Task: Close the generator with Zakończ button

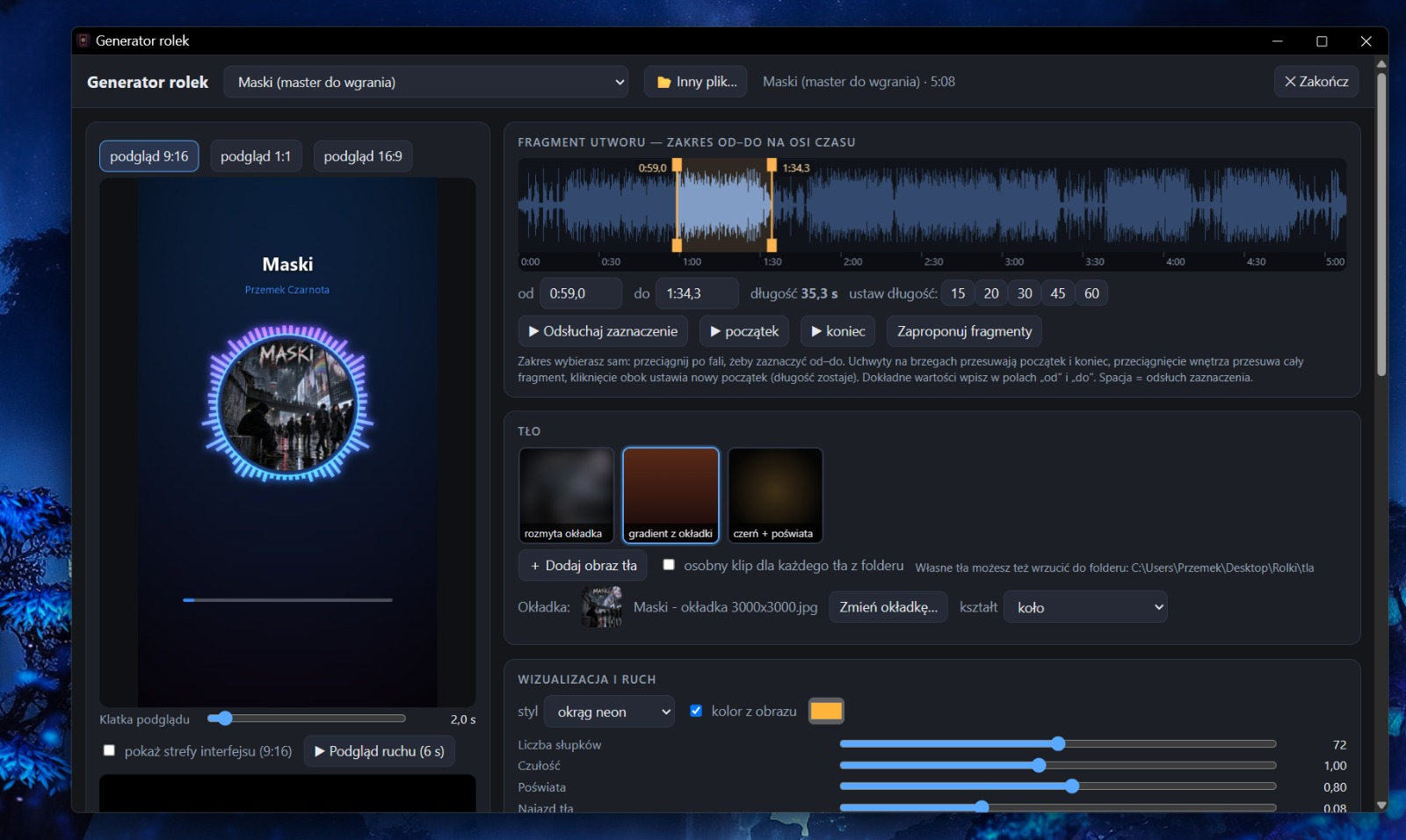Action: point(1316,81)
